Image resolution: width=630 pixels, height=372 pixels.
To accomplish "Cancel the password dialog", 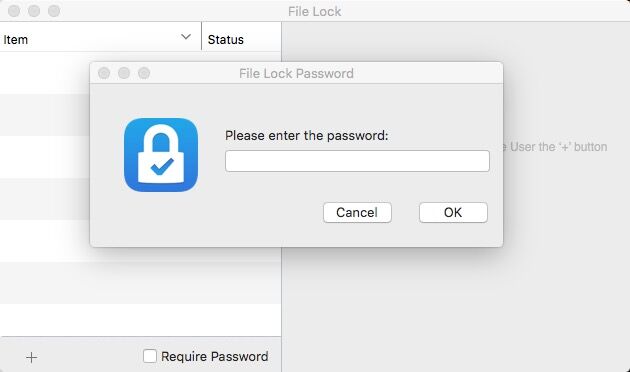I will [x=357, y=212].
